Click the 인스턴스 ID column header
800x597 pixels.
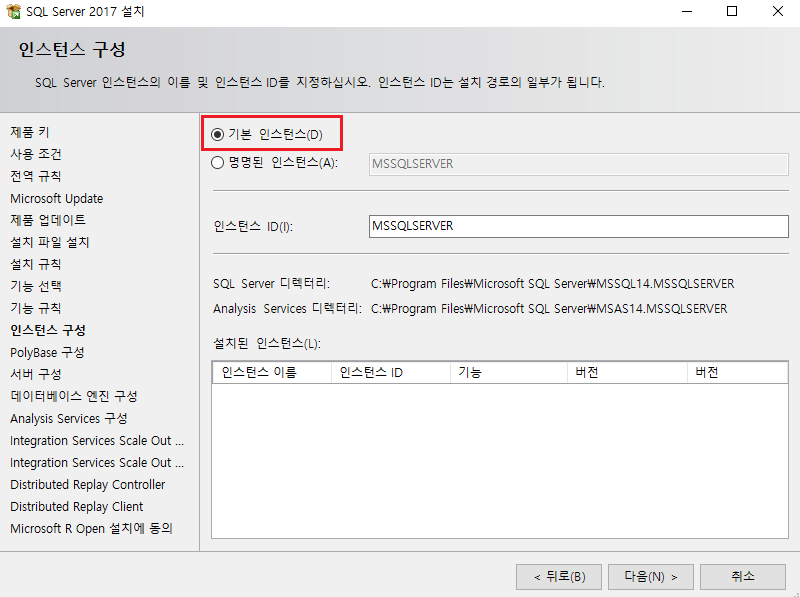[391, 372]
